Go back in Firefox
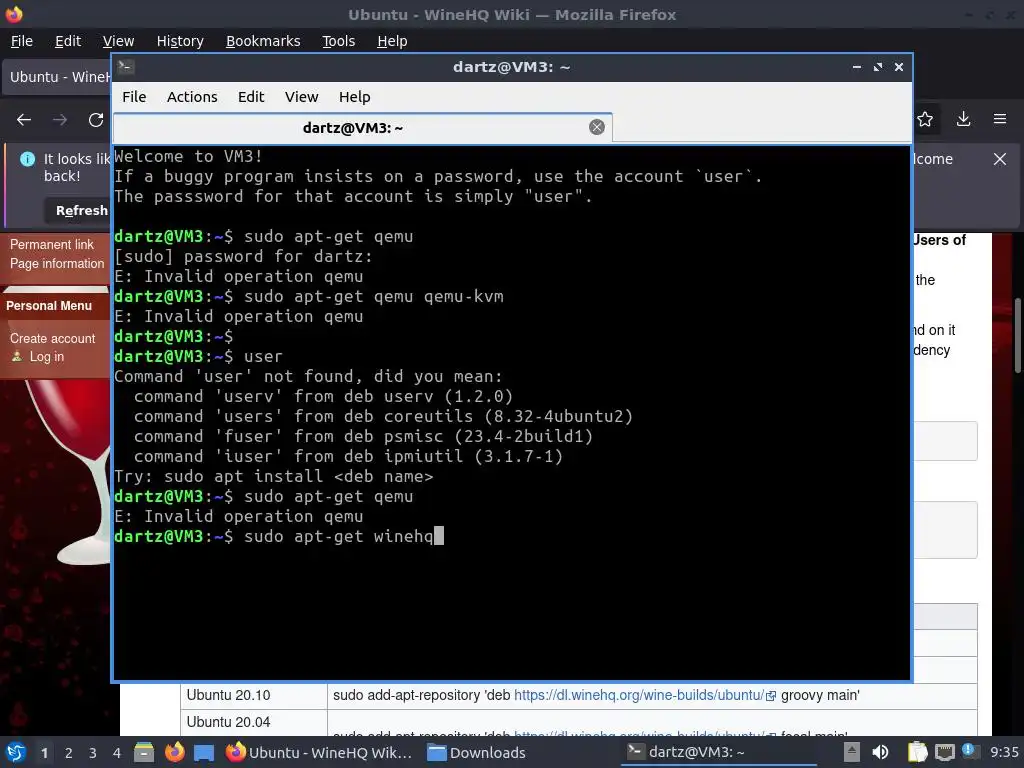The image size is (1024, 768). (x=24, y=120)
